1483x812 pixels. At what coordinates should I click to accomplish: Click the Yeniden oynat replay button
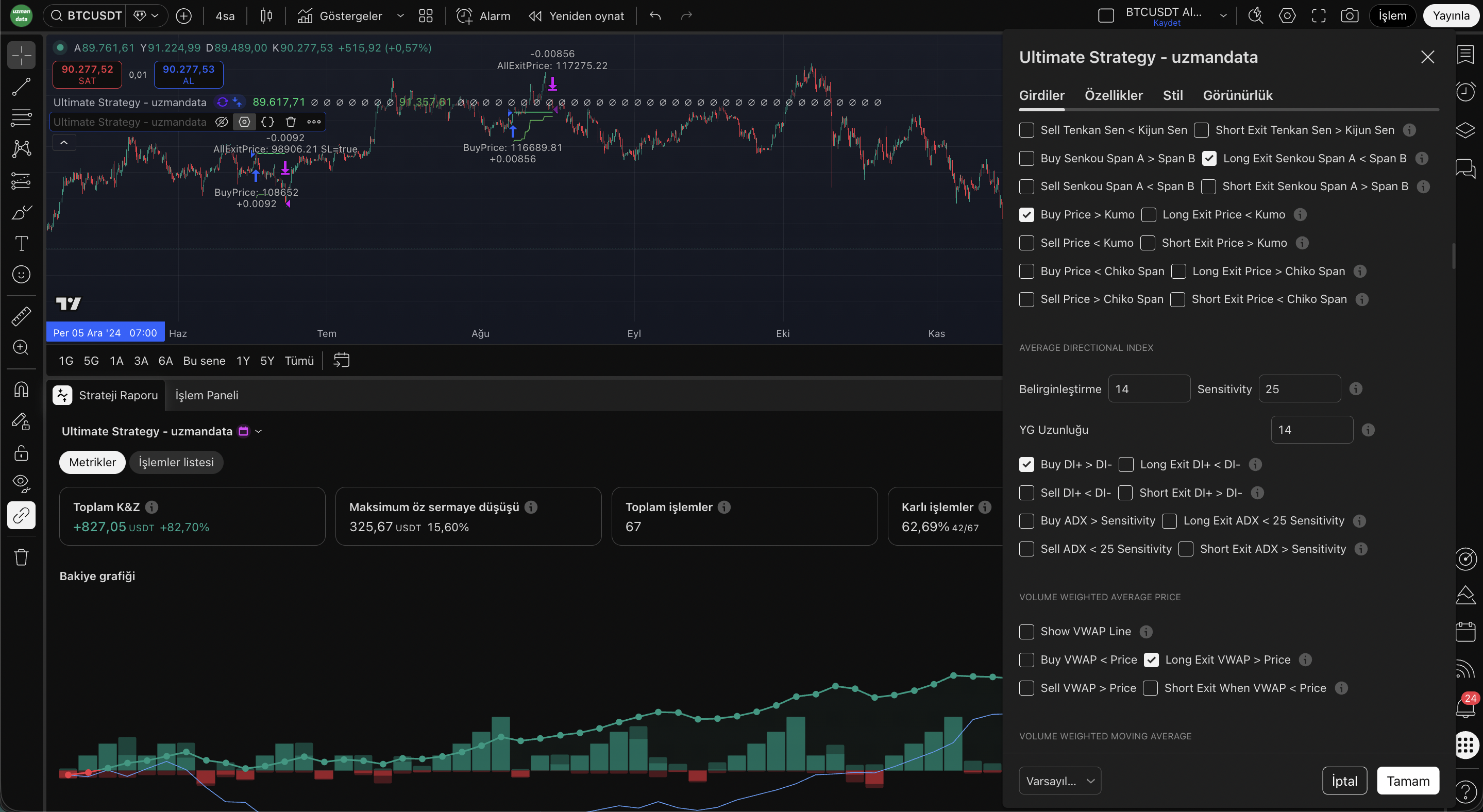[576, 15]
